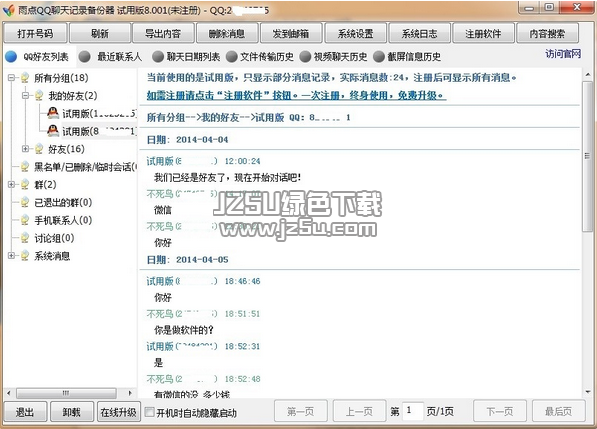Click the timestamp 18:52:31
This screenshot has width=597, height=429.
pos(243,346)
